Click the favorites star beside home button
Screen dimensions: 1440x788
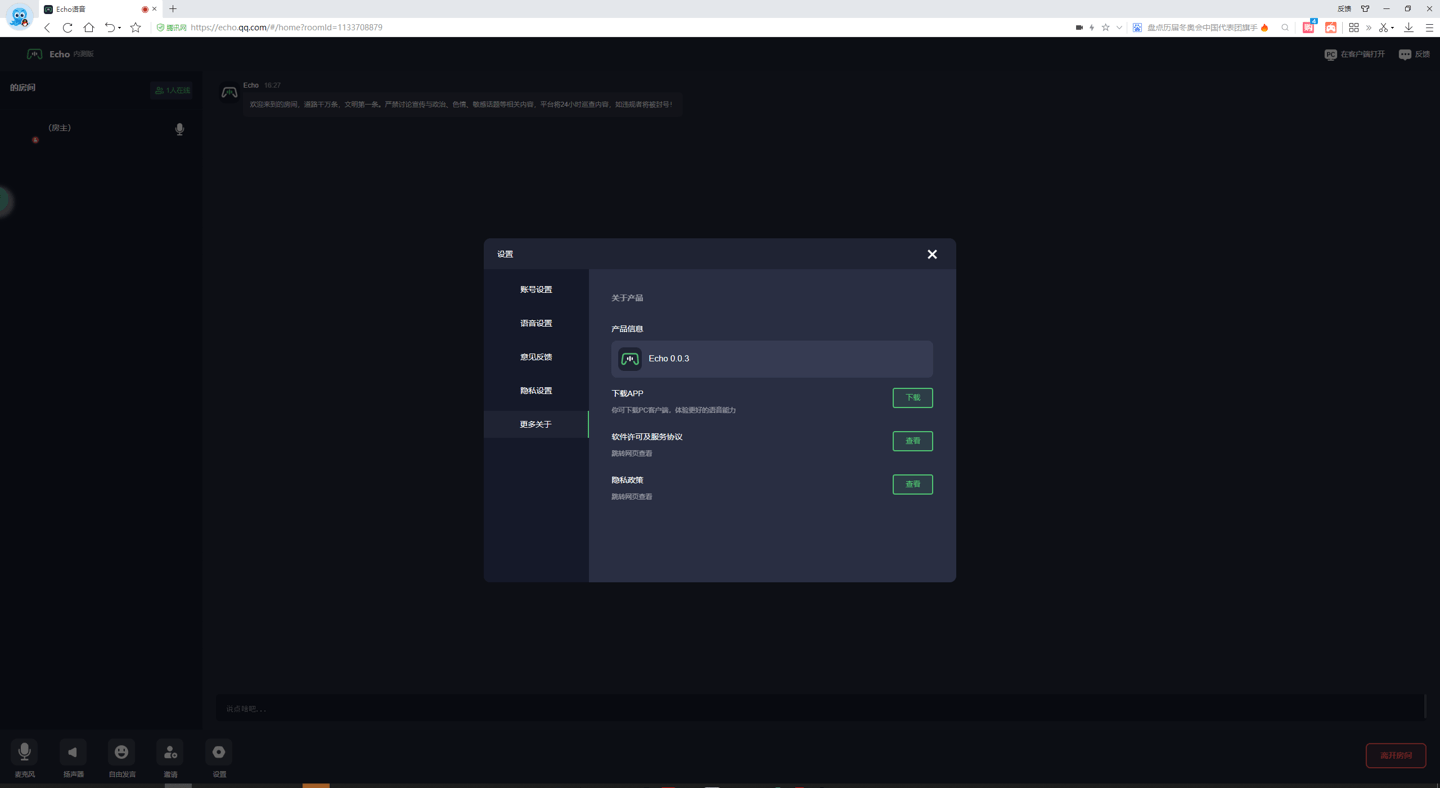[136, 28]
